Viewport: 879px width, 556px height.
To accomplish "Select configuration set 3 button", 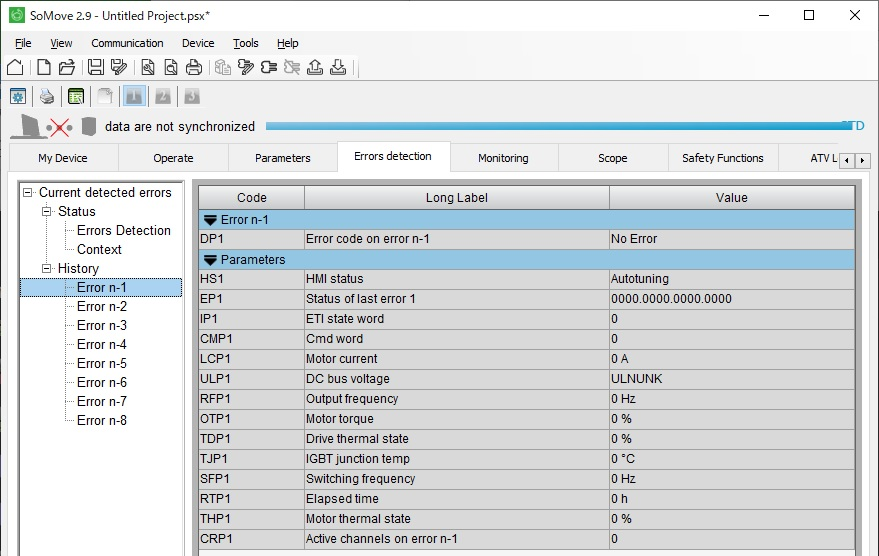I will (x=192, y=96).
